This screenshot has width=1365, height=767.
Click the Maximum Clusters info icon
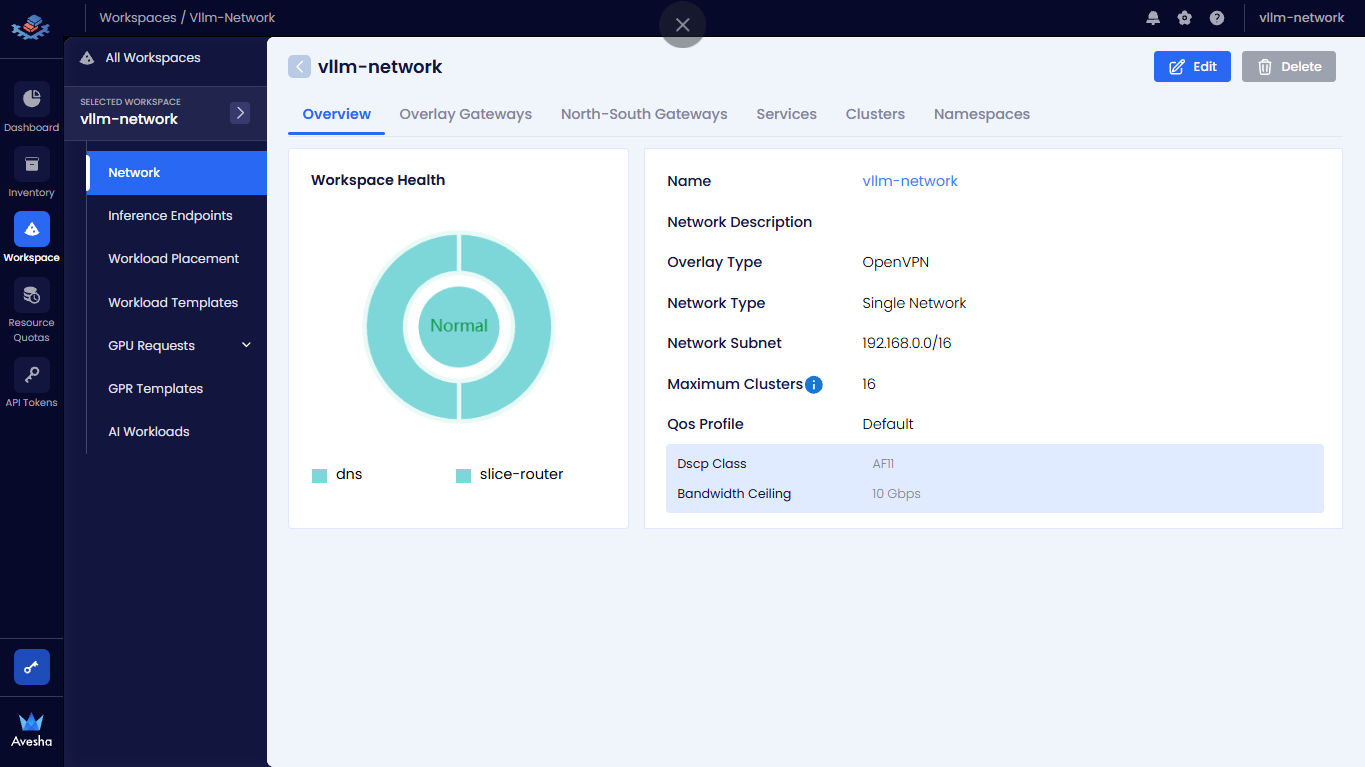tap(814, 385)
